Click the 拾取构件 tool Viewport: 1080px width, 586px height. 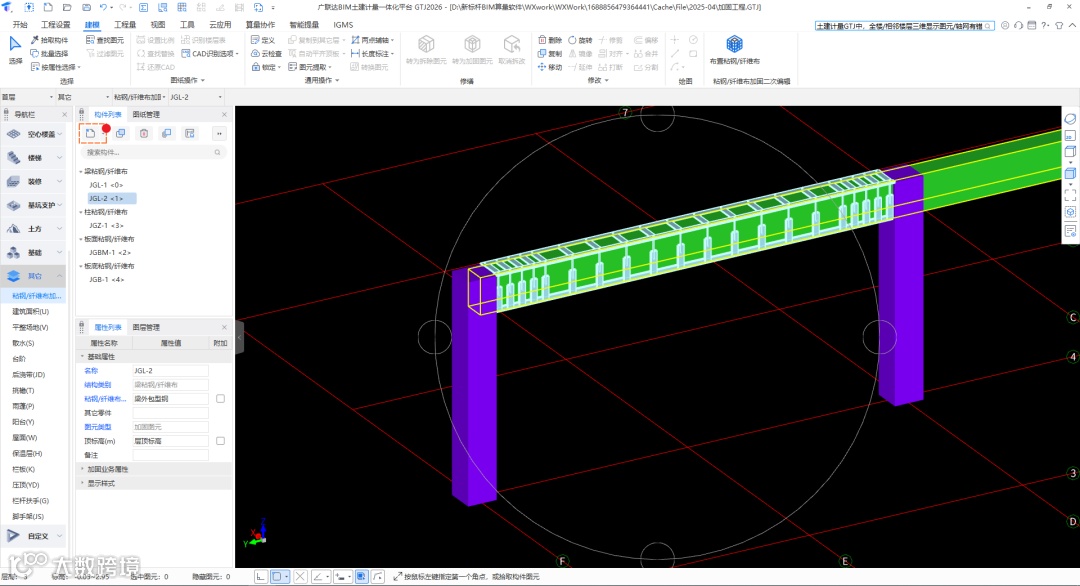(50, 40)
